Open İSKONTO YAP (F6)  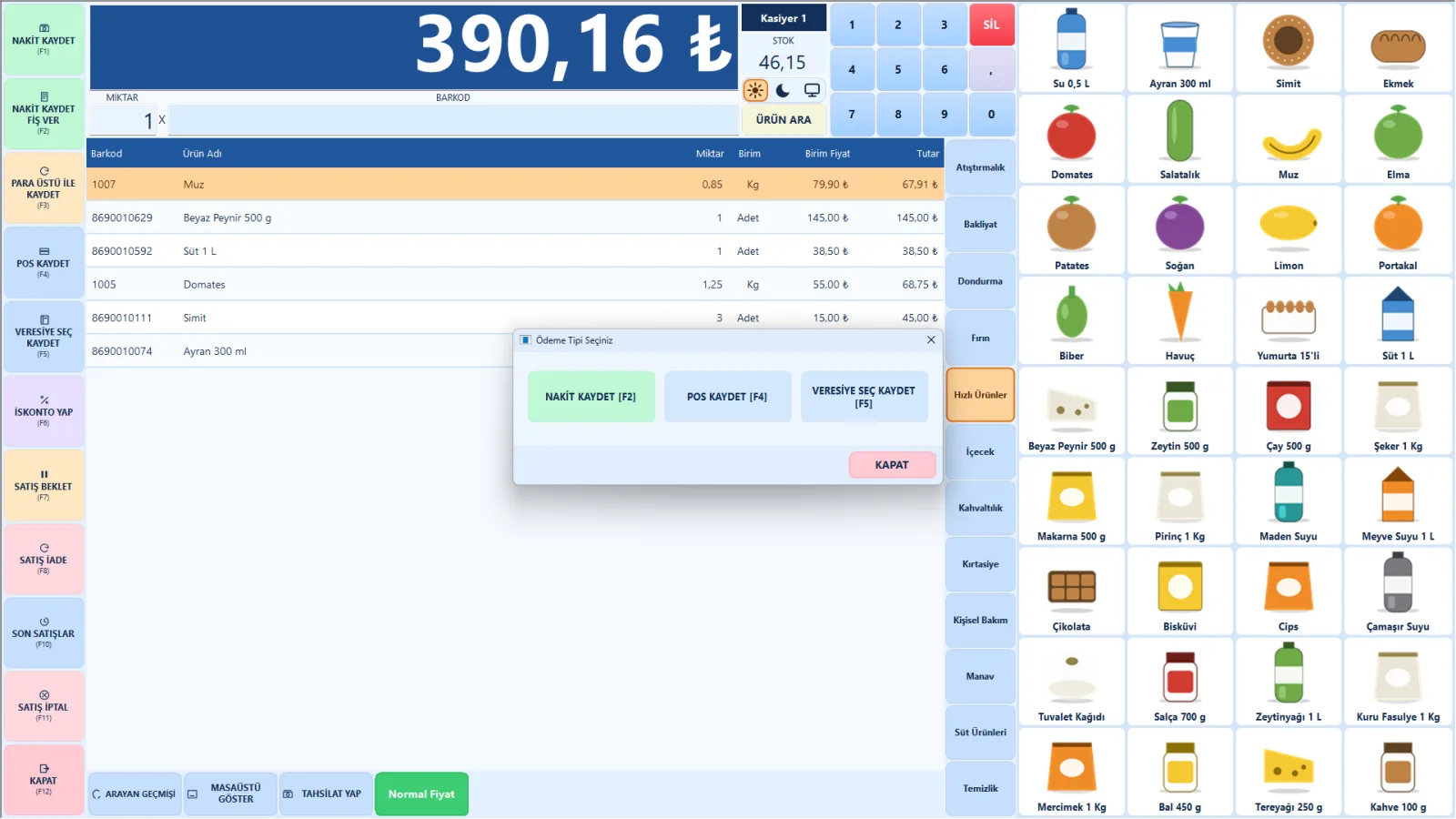(x=44, y=411)
